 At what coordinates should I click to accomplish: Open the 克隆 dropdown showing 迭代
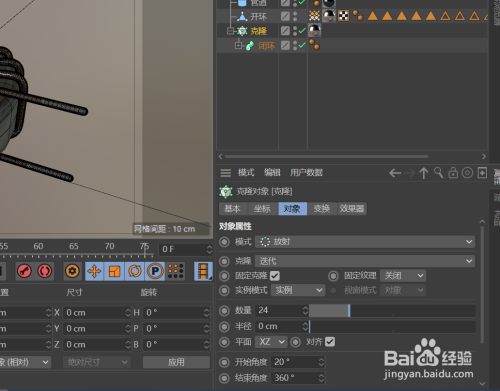[x=365, y=261]
